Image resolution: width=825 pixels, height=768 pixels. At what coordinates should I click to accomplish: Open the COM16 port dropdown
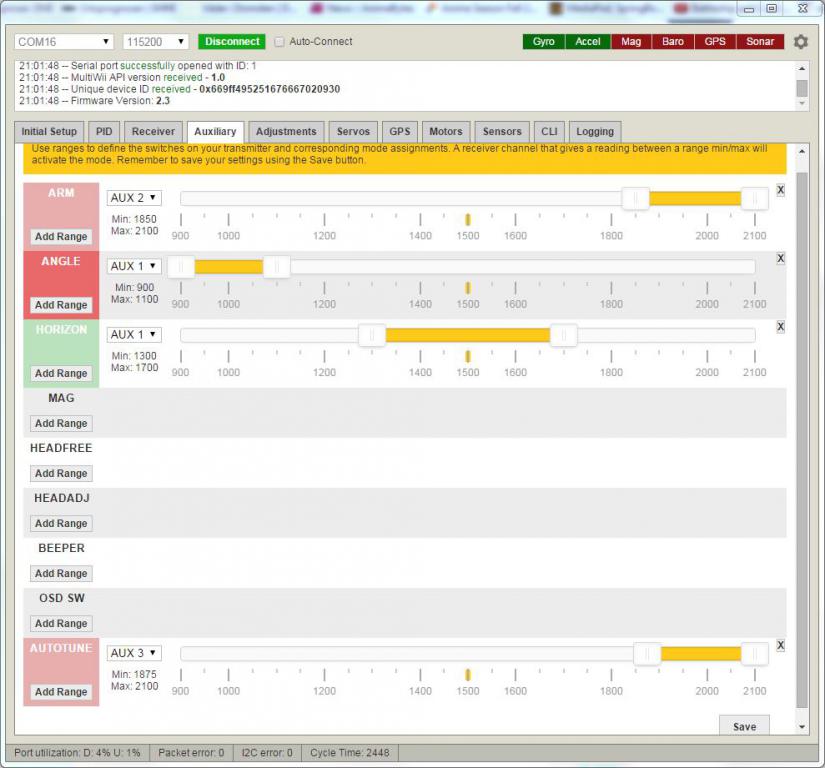tap(64, 42)
